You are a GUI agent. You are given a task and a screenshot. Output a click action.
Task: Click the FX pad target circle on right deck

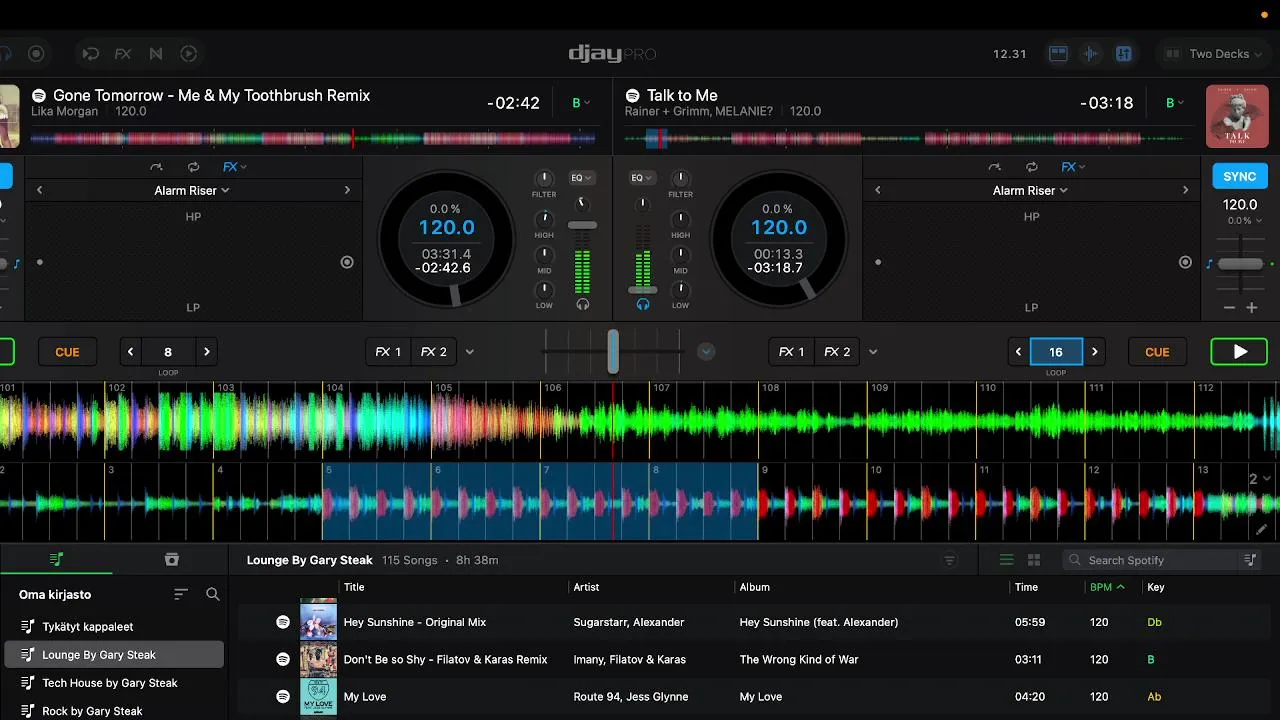point(1185,262)
